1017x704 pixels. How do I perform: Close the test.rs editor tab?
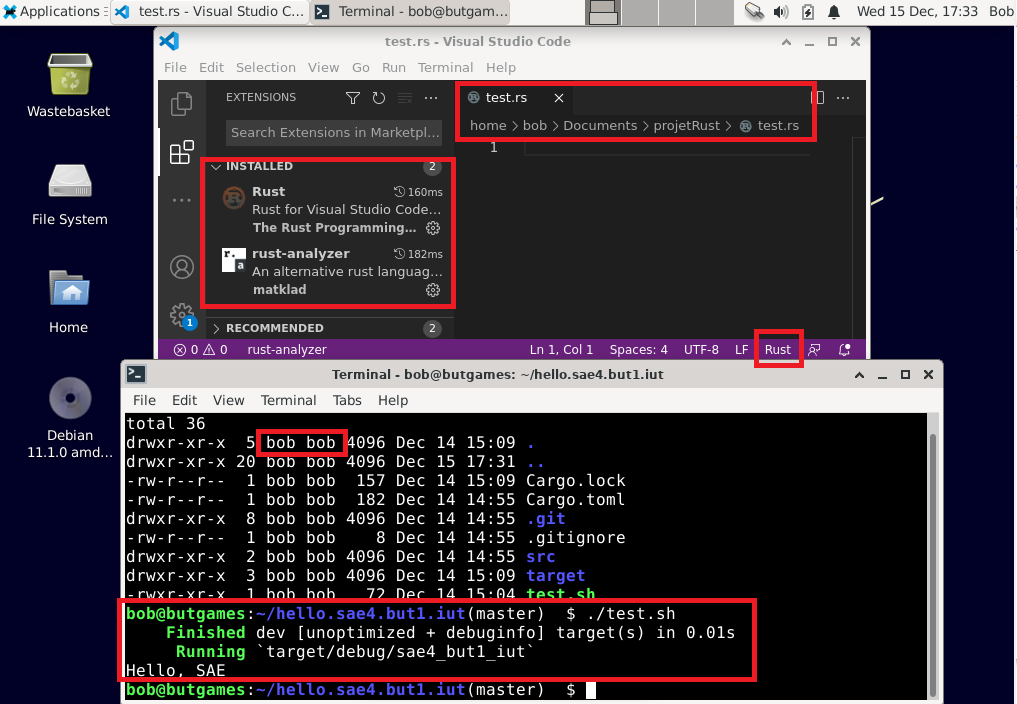click(558, 98)
